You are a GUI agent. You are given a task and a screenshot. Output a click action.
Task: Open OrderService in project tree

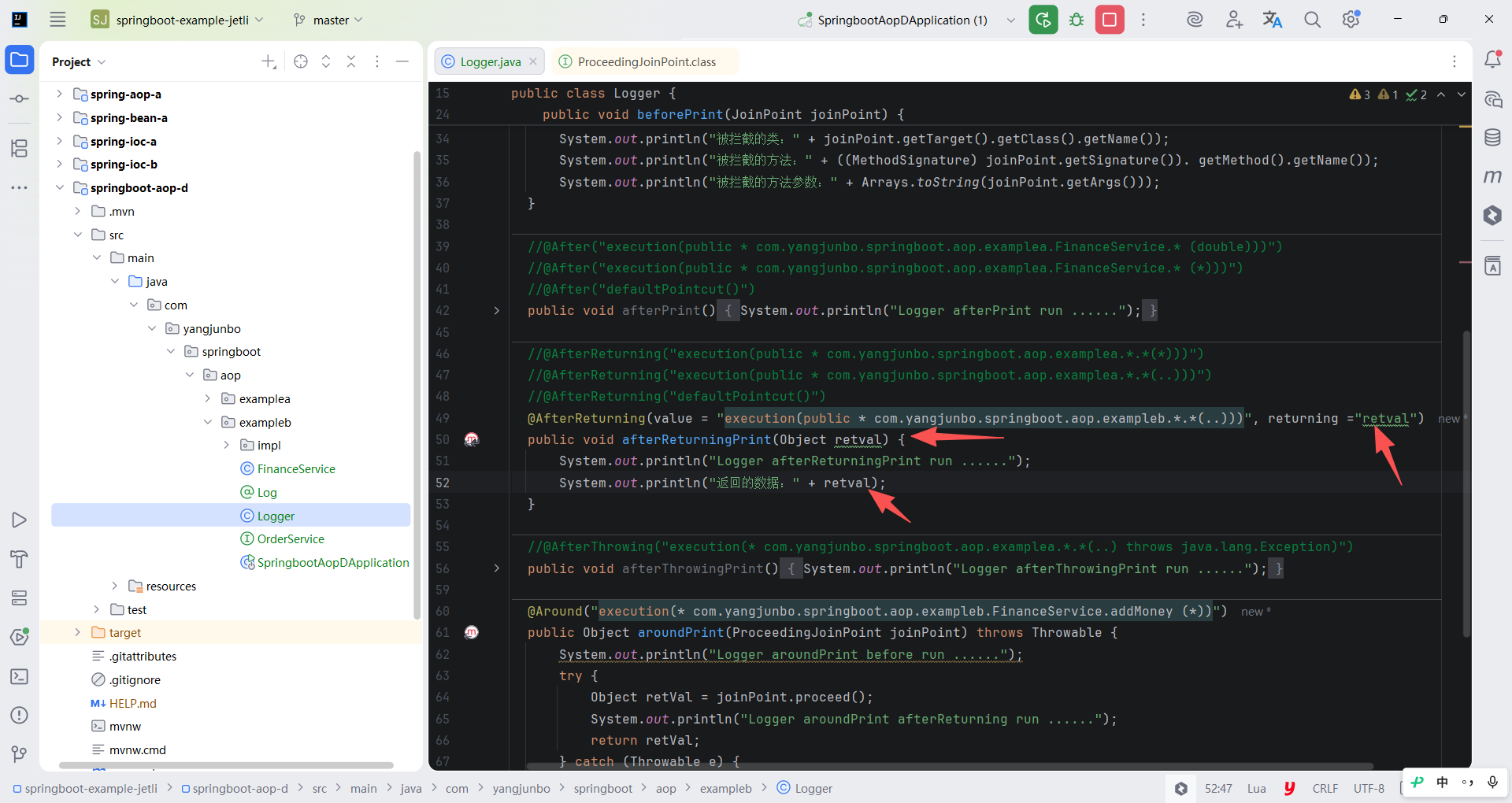click(x=291, y=538)
